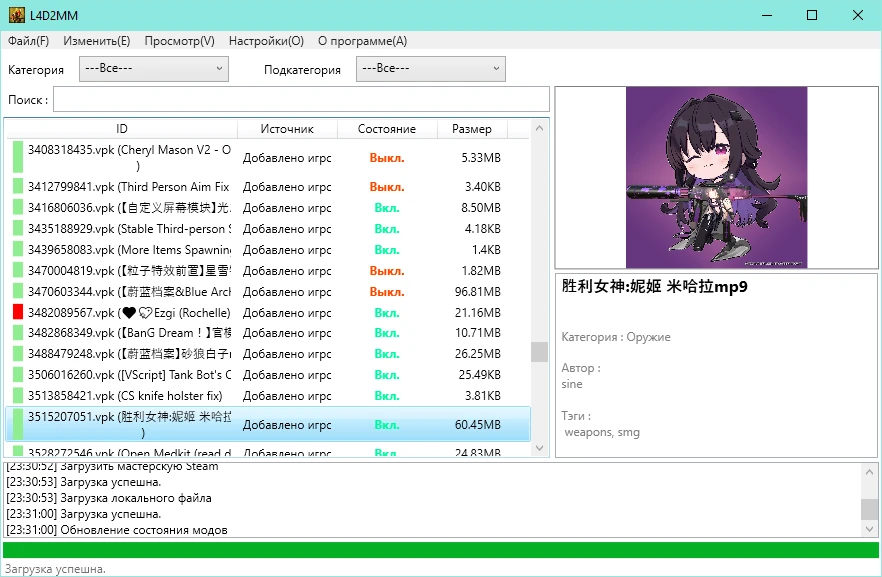This screenshot has height=577, width=882.
Task: Toggle Выкл. state of 3470603344.vpk
Action: [x=386, y=292]
